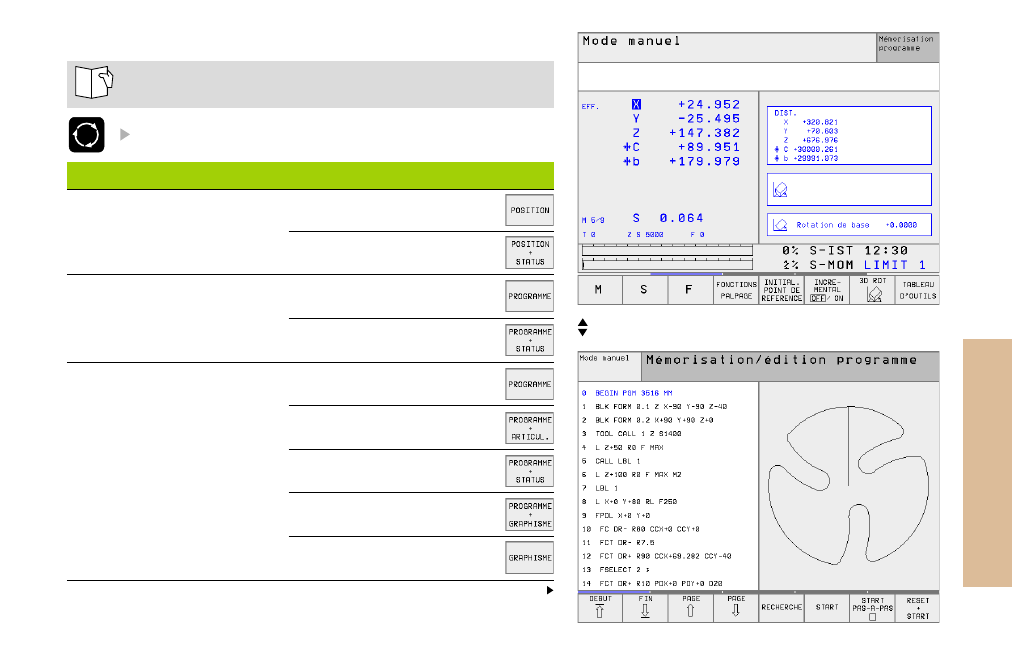Click the DIST. distance-to-go status box
This screenshot has width=1012, height=655.
pyautogui.click(x=849, y=136)
